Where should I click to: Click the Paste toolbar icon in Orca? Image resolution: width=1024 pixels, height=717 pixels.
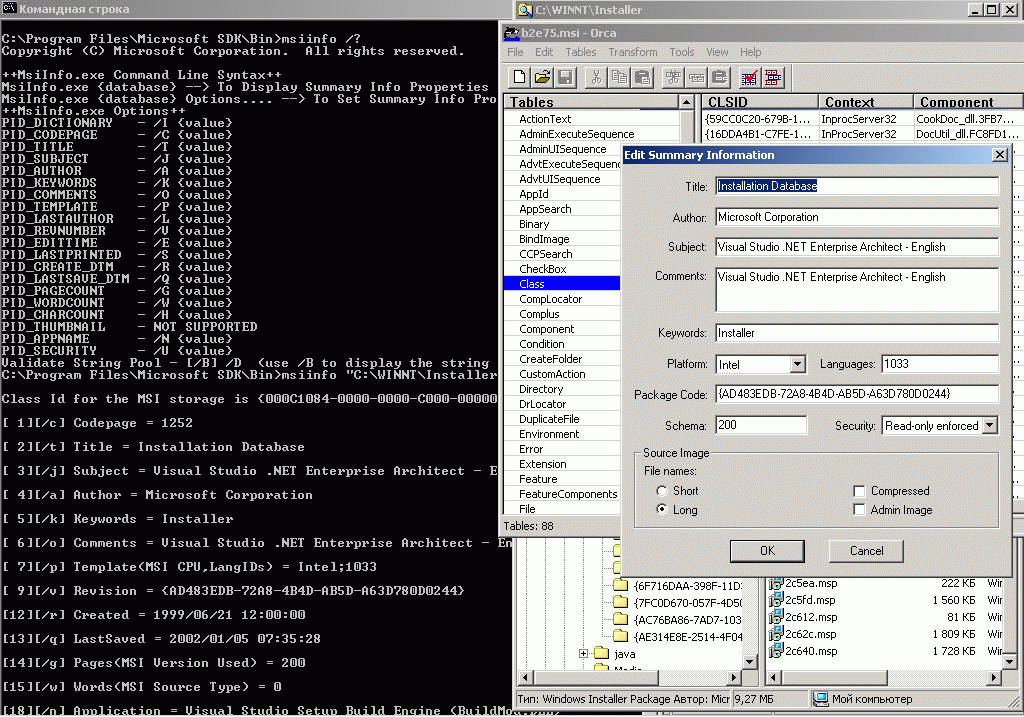point(643,78)
